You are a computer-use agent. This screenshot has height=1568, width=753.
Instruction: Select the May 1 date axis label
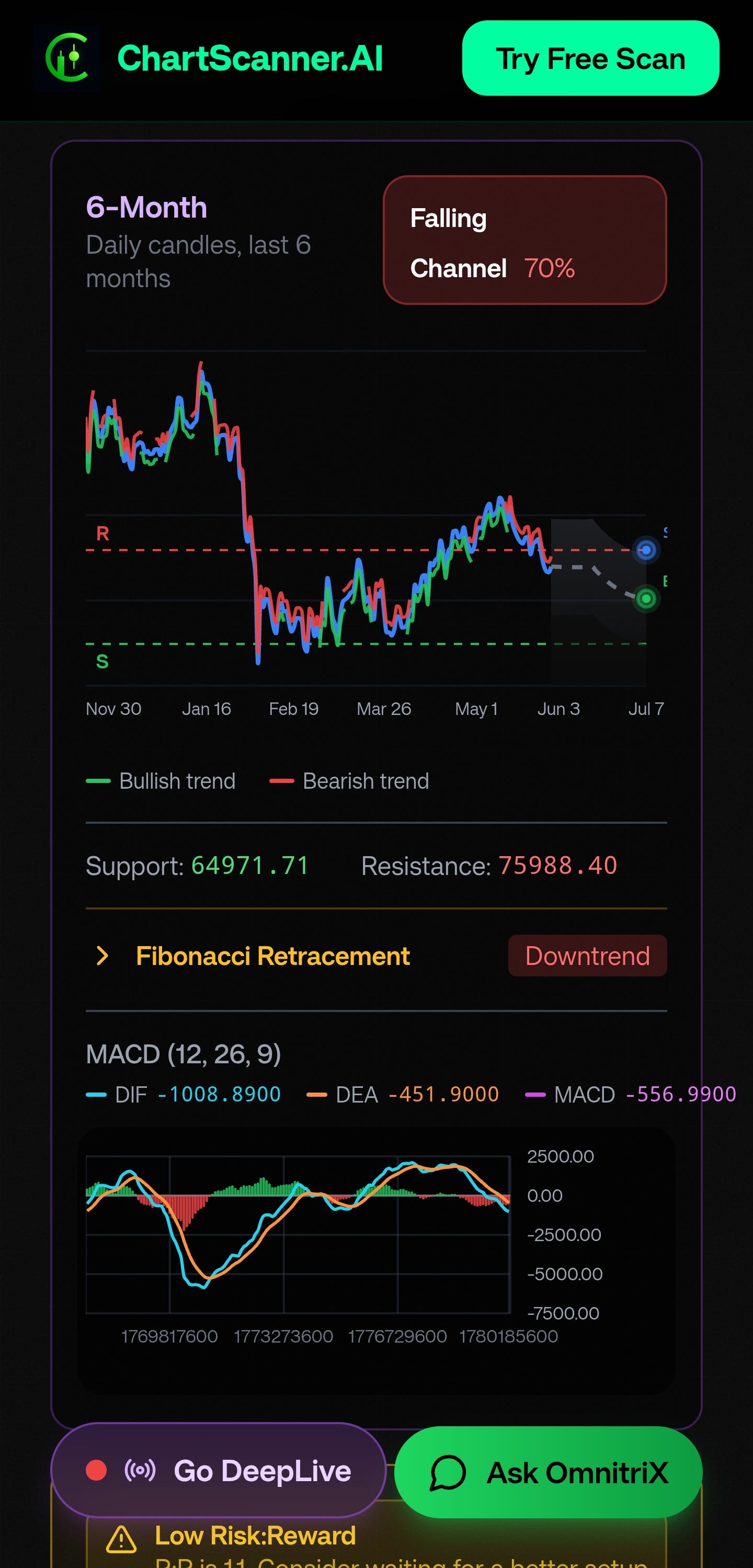tap(476, 709)
